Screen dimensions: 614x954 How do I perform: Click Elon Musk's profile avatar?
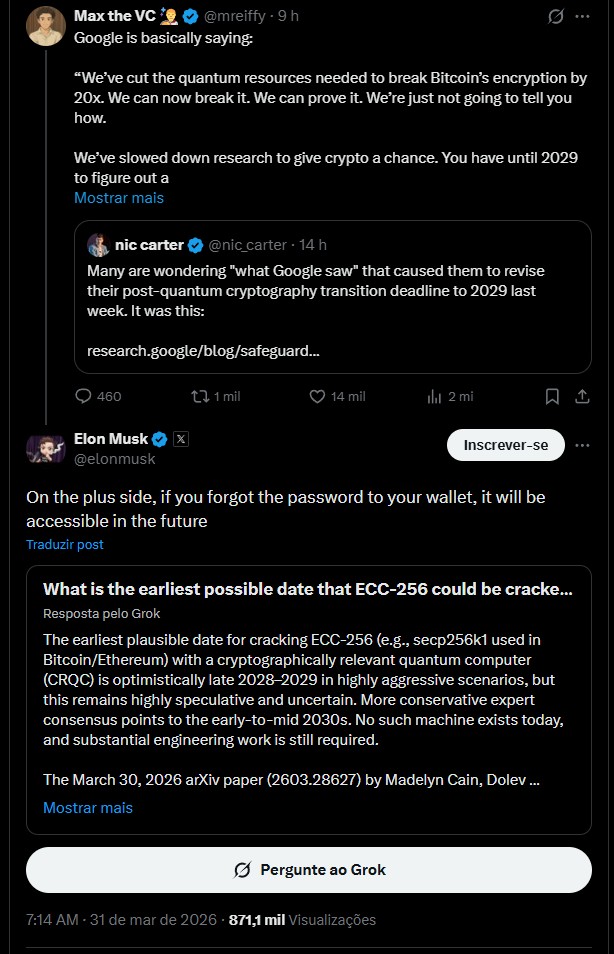click(x=45, y=449)
